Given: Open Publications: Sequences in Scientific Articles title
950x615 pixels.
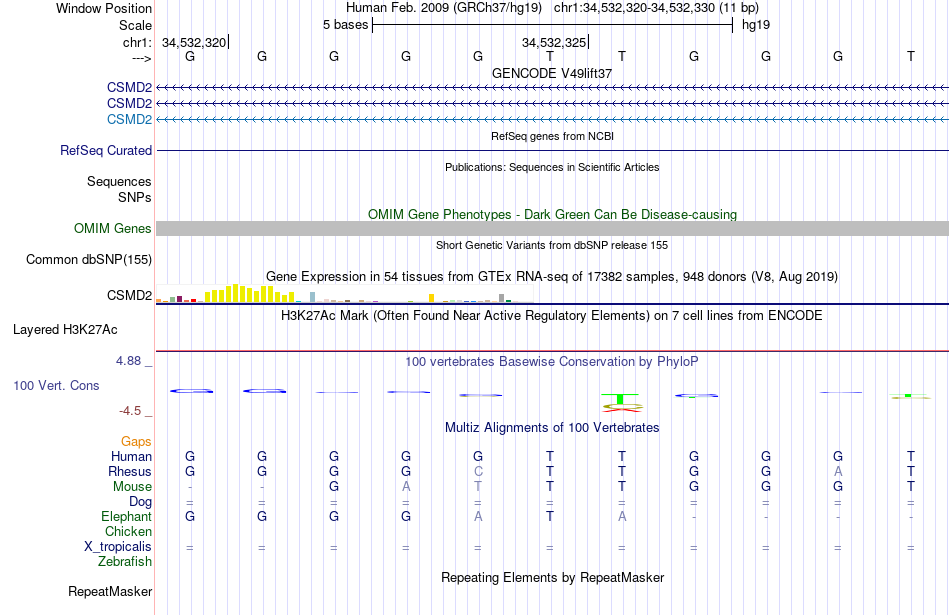Looking at the screenshot, I should tap(552, 167).
